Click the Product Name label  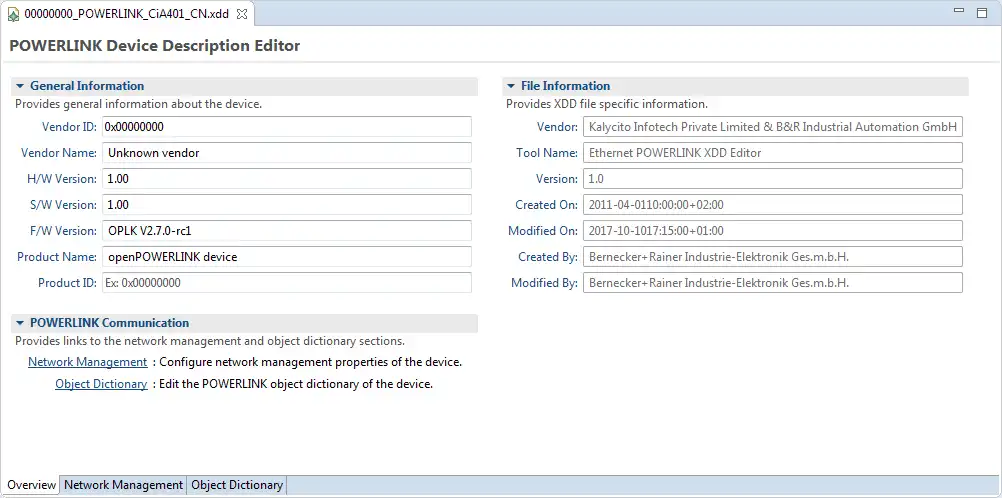56,256
